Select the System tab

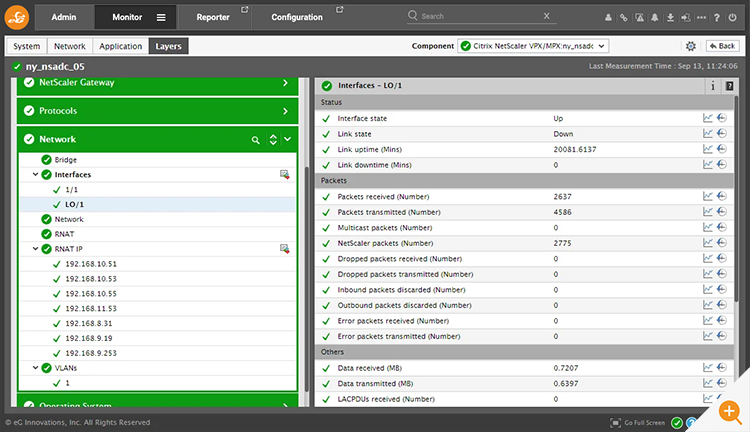27,46
